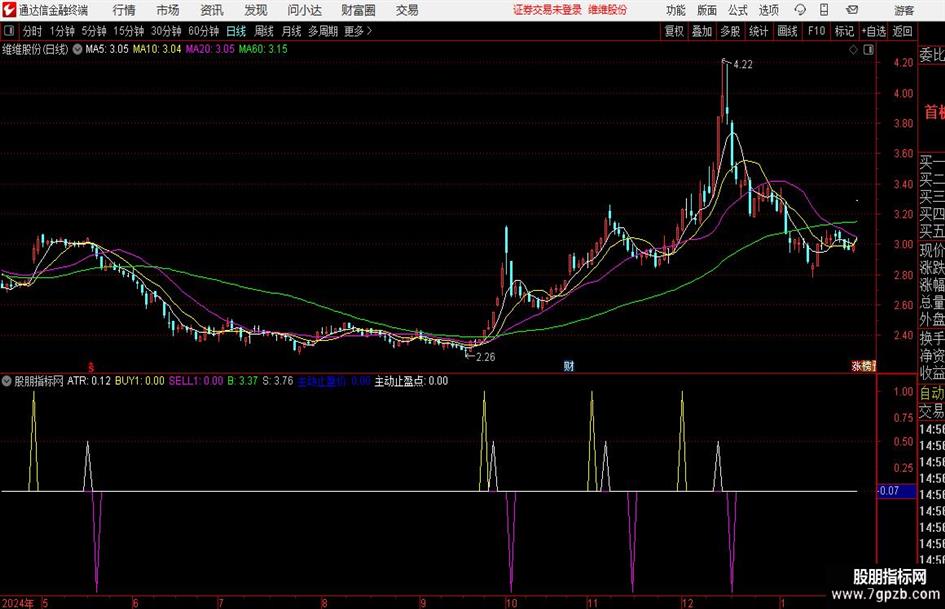Switch to 60分钟 period

[x=204, y=31]
